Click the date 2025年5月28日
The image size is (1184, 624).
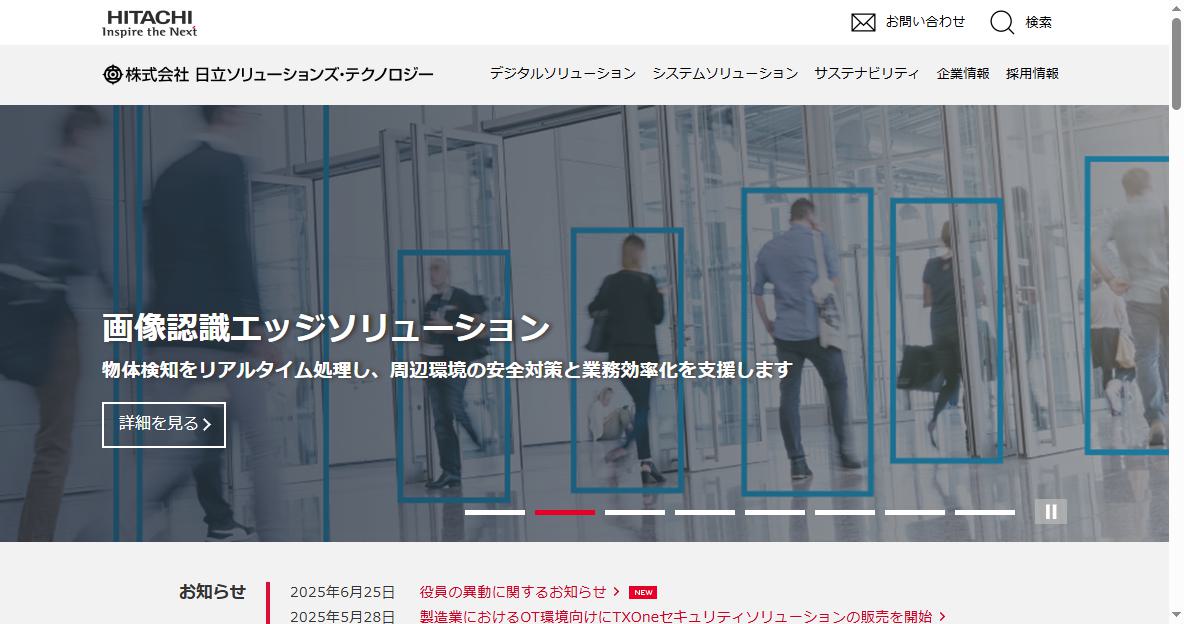(342, 616)
